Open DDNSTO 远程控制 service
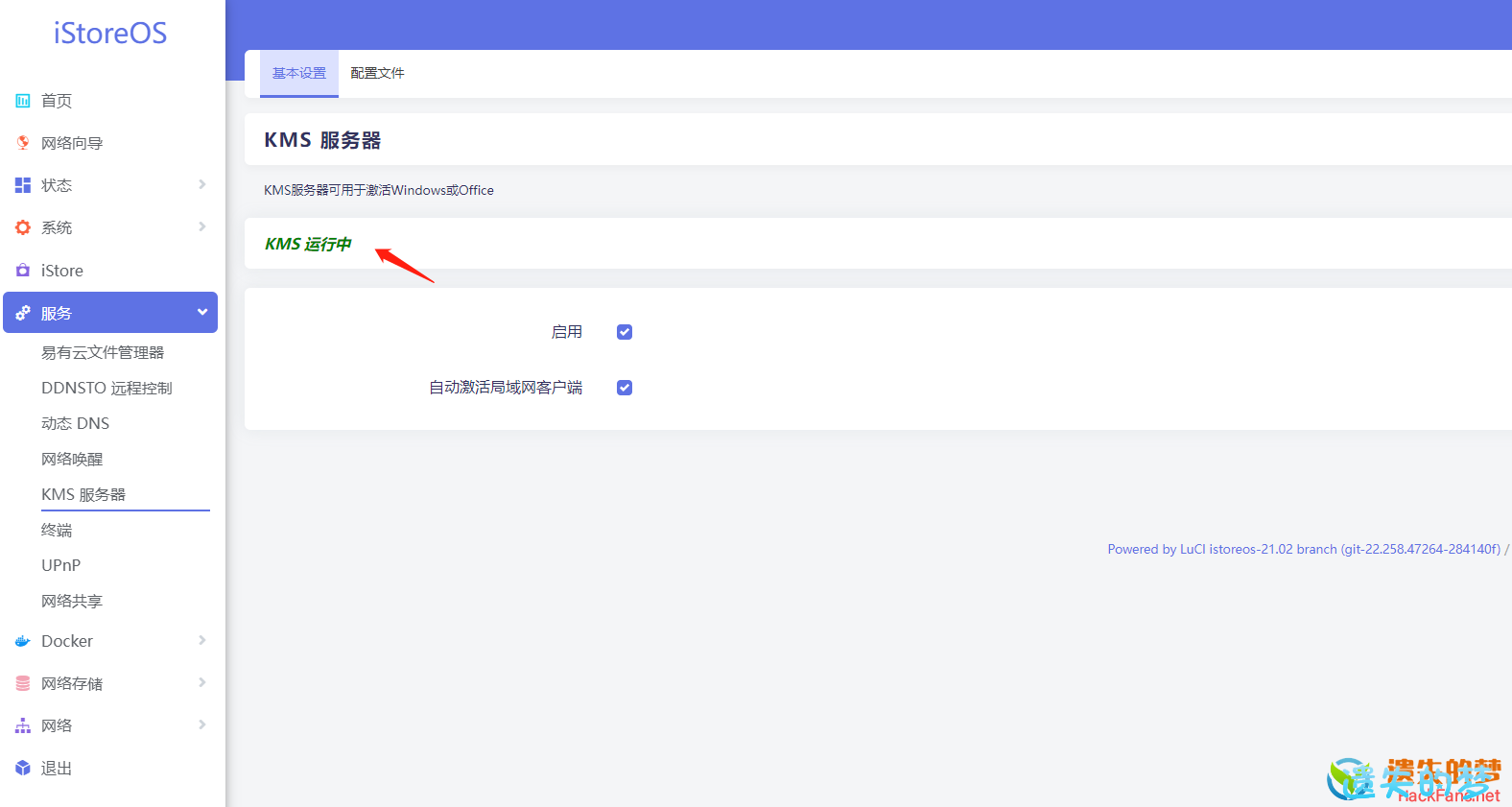Viewport: 1512px width, 807px height. point(106,388)
